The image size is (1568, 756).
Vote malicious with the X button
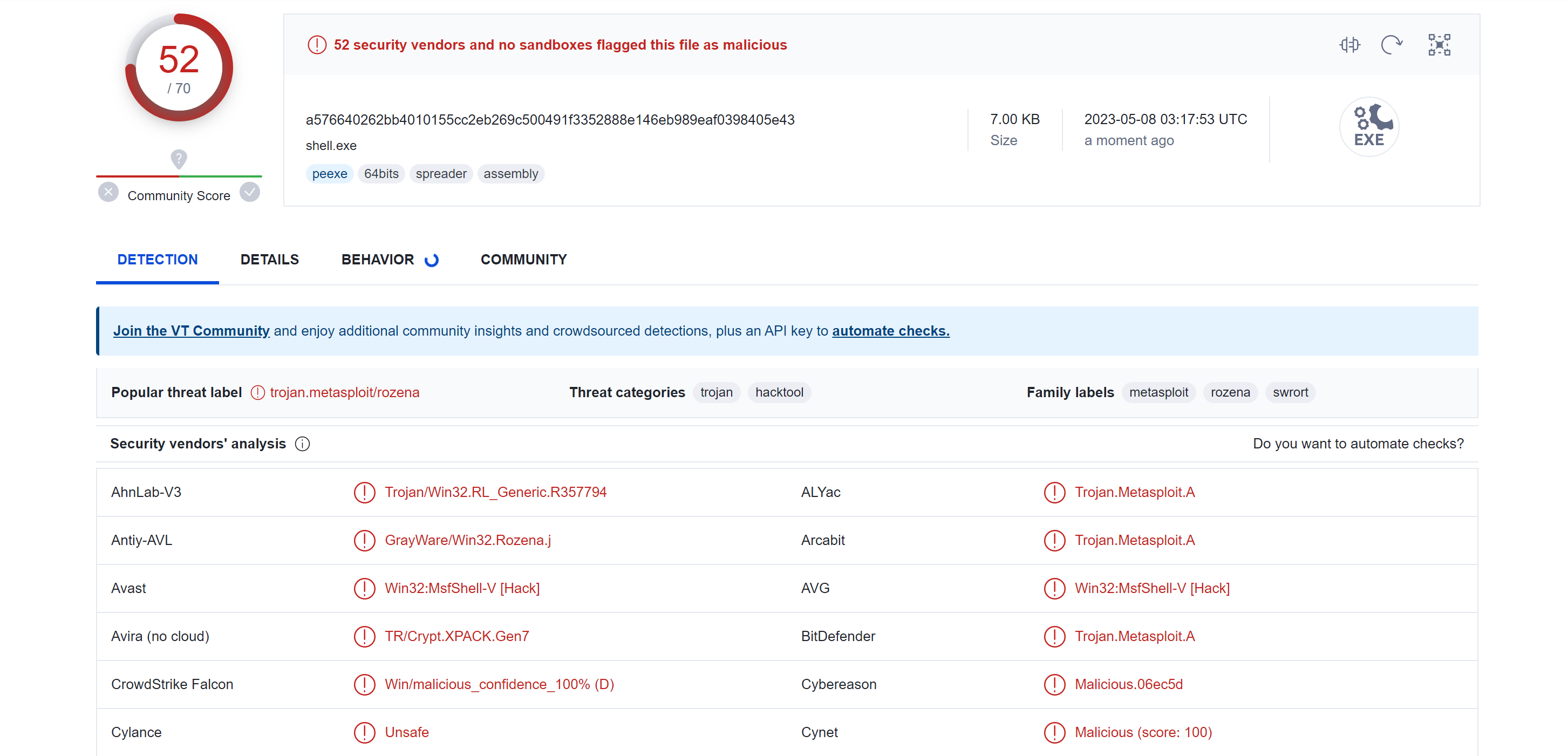(x=108, y=192)
